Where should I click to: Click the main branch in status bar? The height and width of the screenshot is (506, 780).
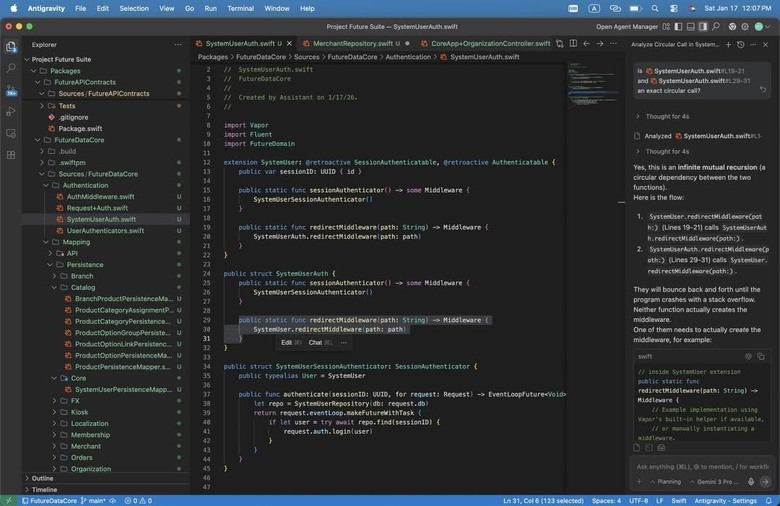click(x=95, y=501)
